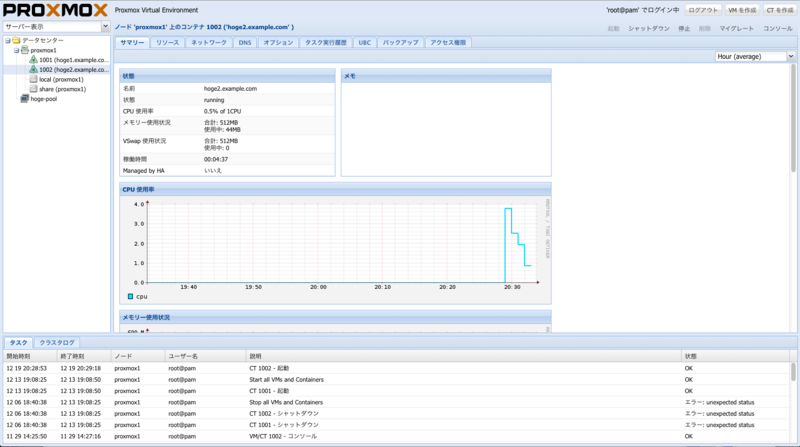Sort tasks by 開始時刻 column header

tap(30, 356)
